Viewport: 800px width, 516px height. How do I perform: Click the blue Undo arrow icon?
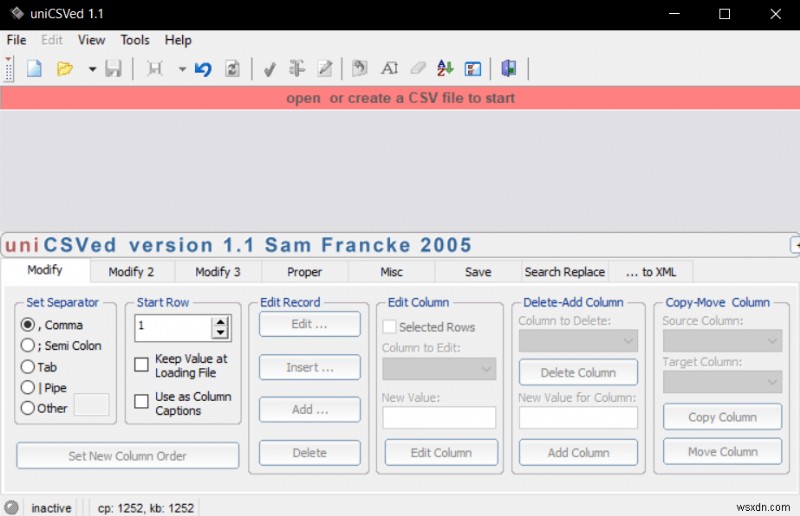[x=203, y=69]
